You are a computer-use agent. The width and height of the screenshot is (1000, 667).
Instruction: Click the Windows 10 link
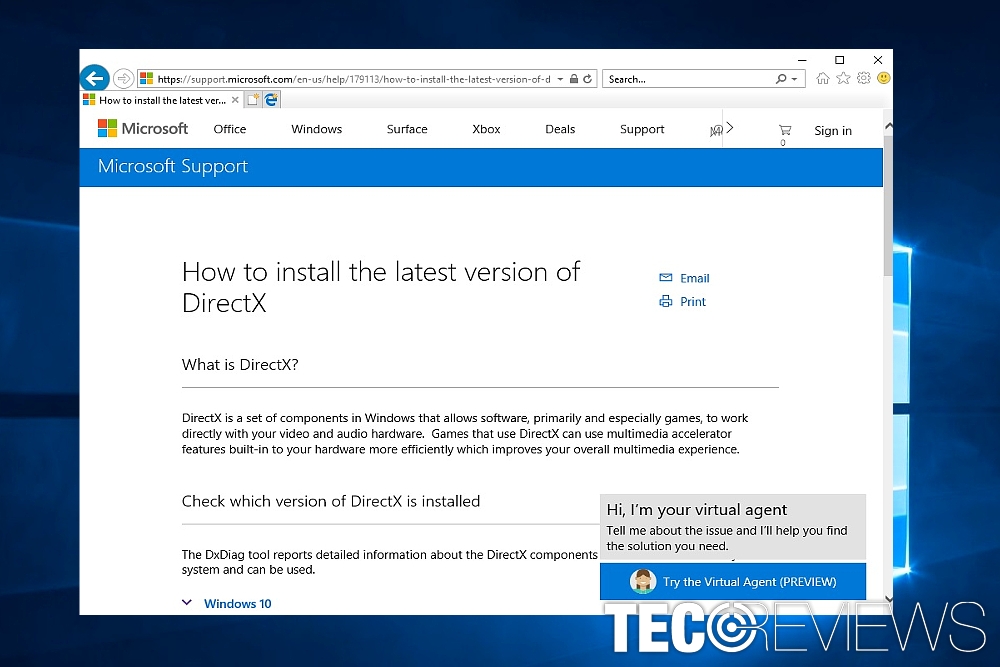click(x=238, y=604)
